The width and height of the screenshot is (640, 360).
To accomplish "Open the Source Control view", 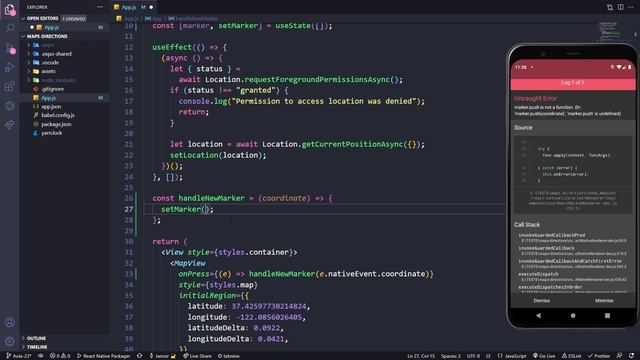I will point(10,48).
